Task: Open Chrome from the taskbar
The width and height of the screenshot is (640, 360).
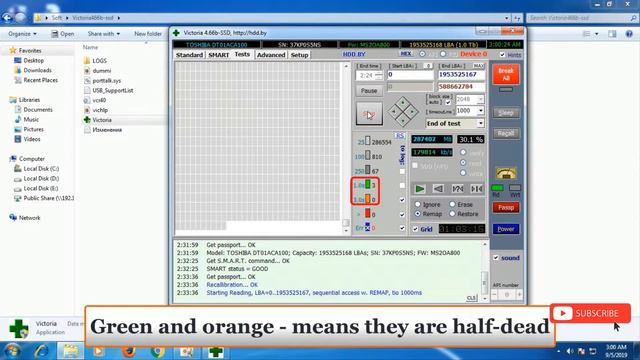Action: (x=158, y=351)
